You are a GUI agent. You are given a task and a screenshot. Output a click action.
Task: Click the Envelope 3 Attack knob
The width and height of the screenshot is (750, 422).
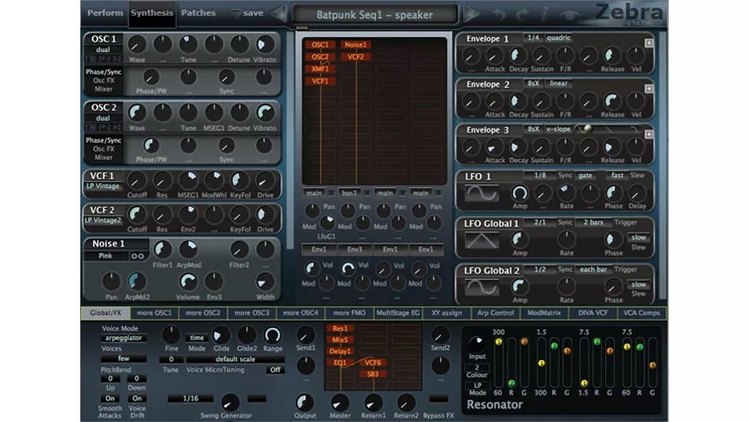pyautogui.click(x=493, y=147)
